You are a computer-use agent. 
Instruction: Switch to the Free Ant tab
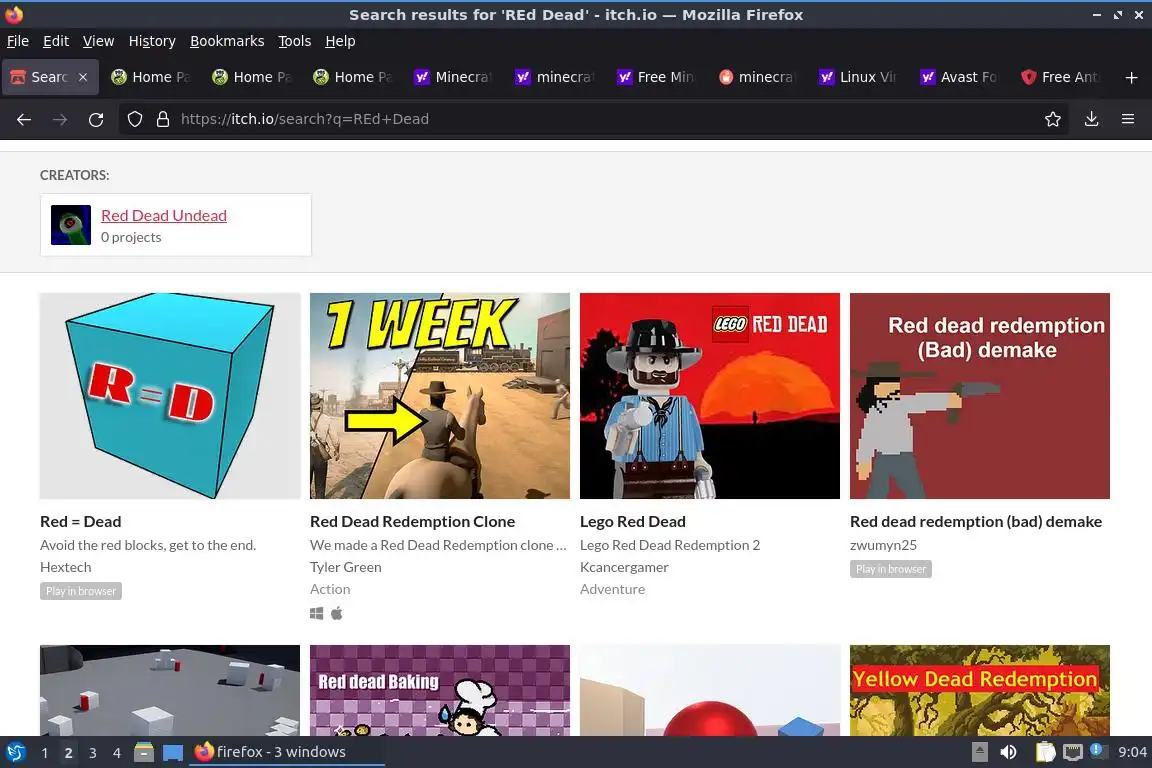point(1061,77)
